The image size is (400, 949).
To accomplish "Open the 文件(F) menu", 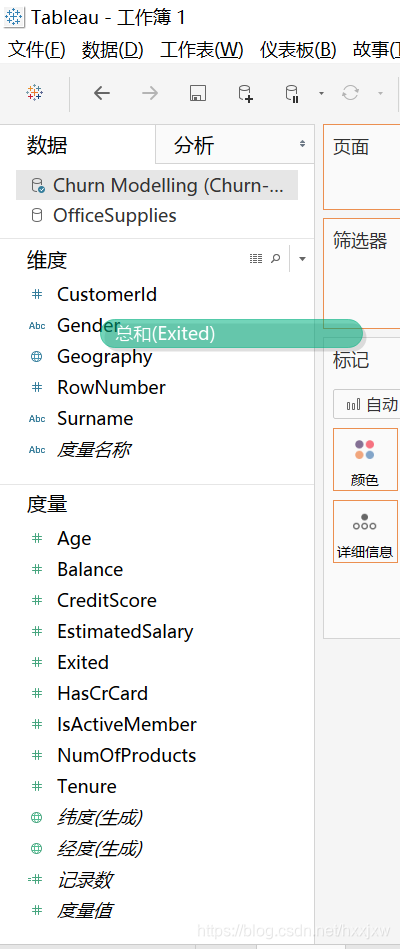I will [36, 50].
